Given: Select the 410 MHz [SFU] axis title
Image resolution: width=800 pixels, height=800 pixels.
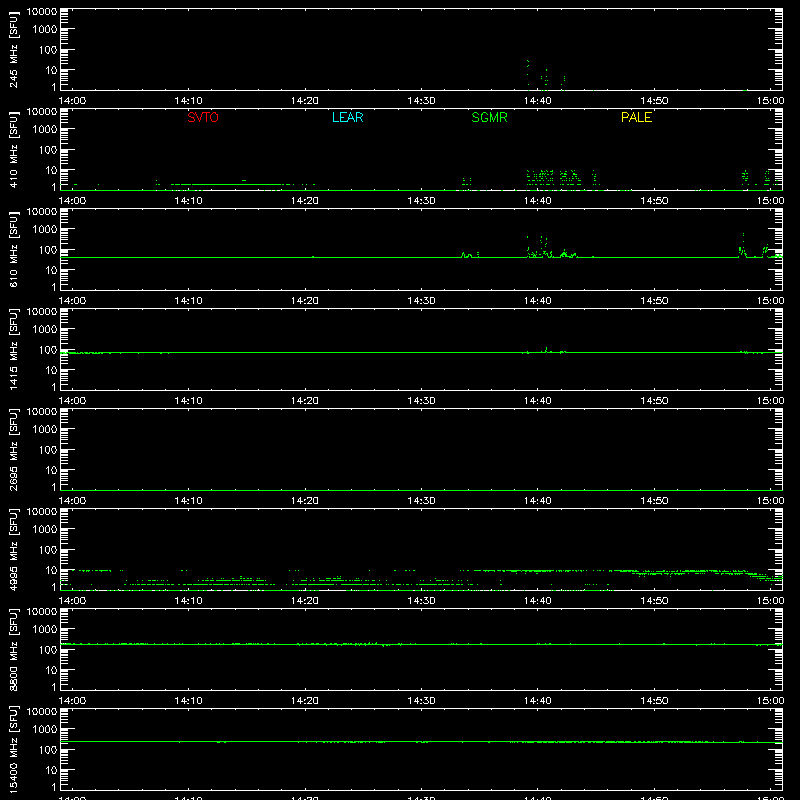Looking at the screenshot, I should 14,149.
